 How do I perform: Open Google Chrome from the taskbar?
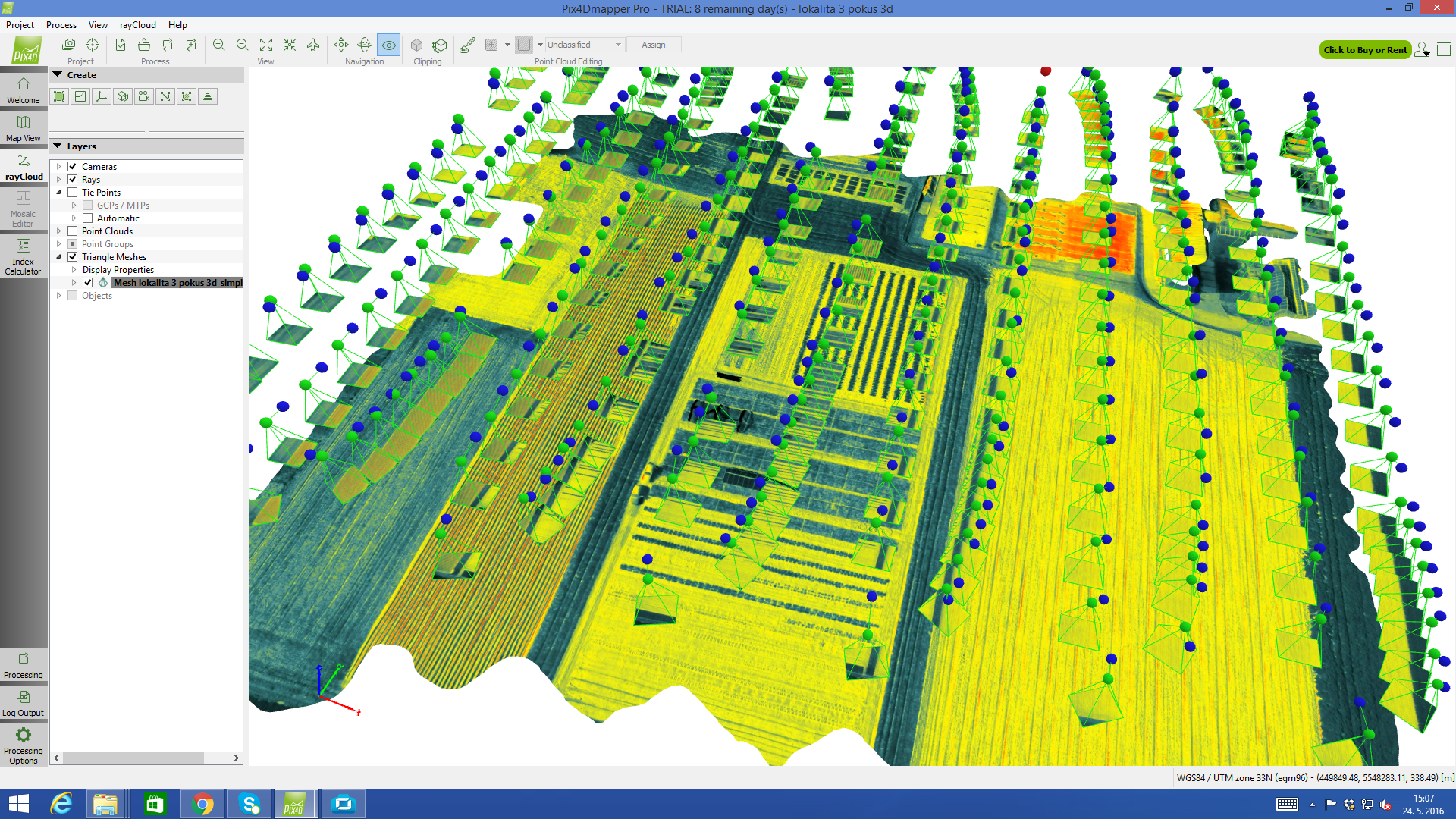(x=202, y=804)
